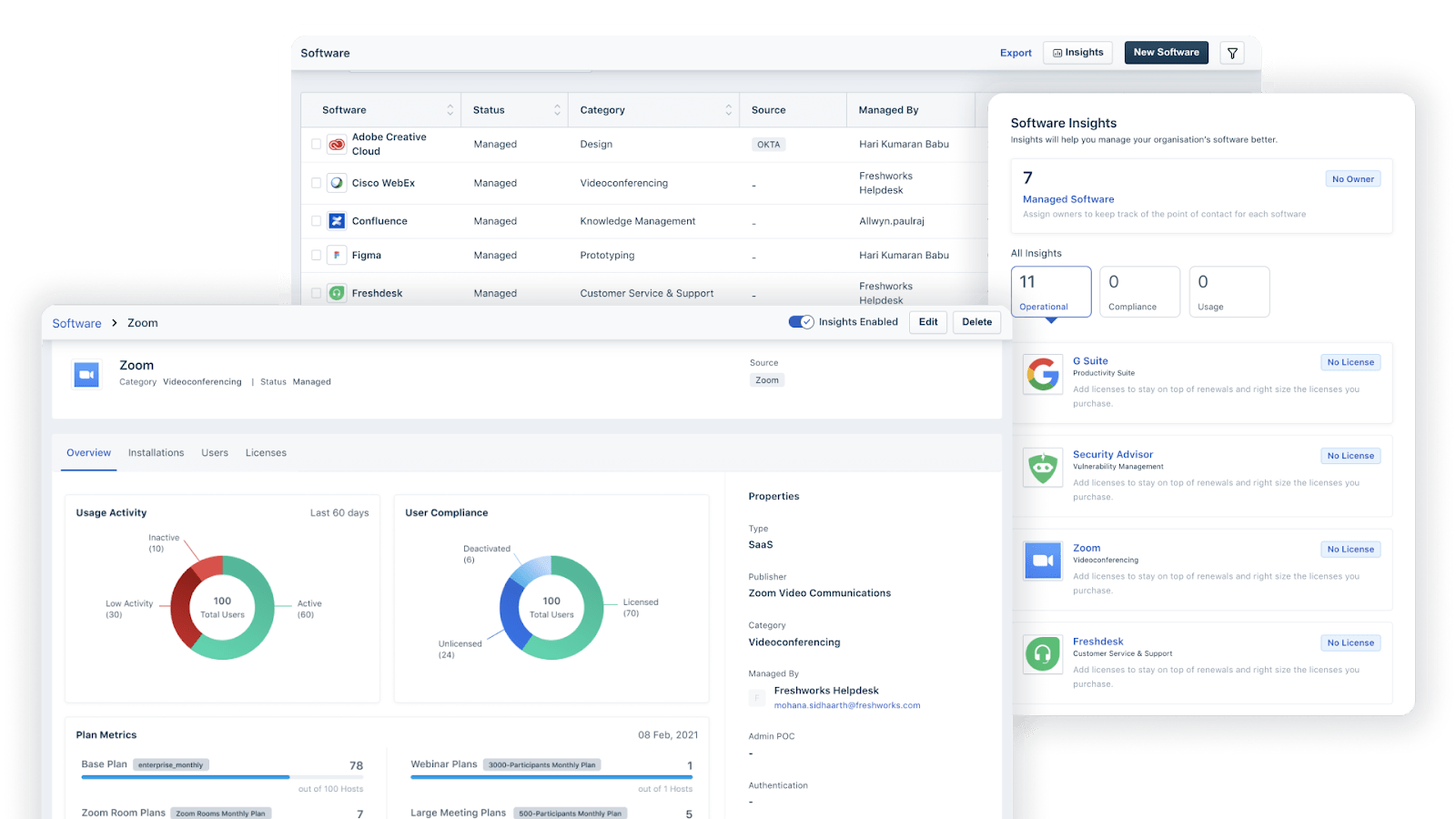Click the New Software button

[x=1166, y=52]
